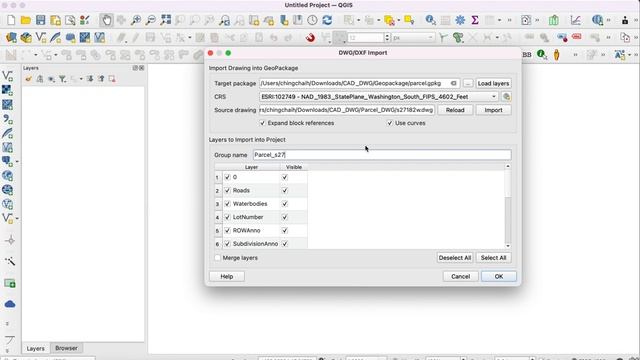Viewport: 640px width, 360px height.
Task: Click the New Shapefile Layer icon
Action: click(x=41, y=38)
